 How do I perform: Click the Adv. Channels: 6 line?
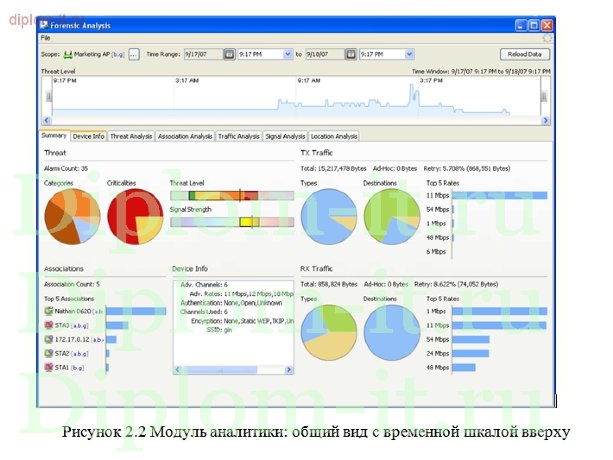pos(204,285)
